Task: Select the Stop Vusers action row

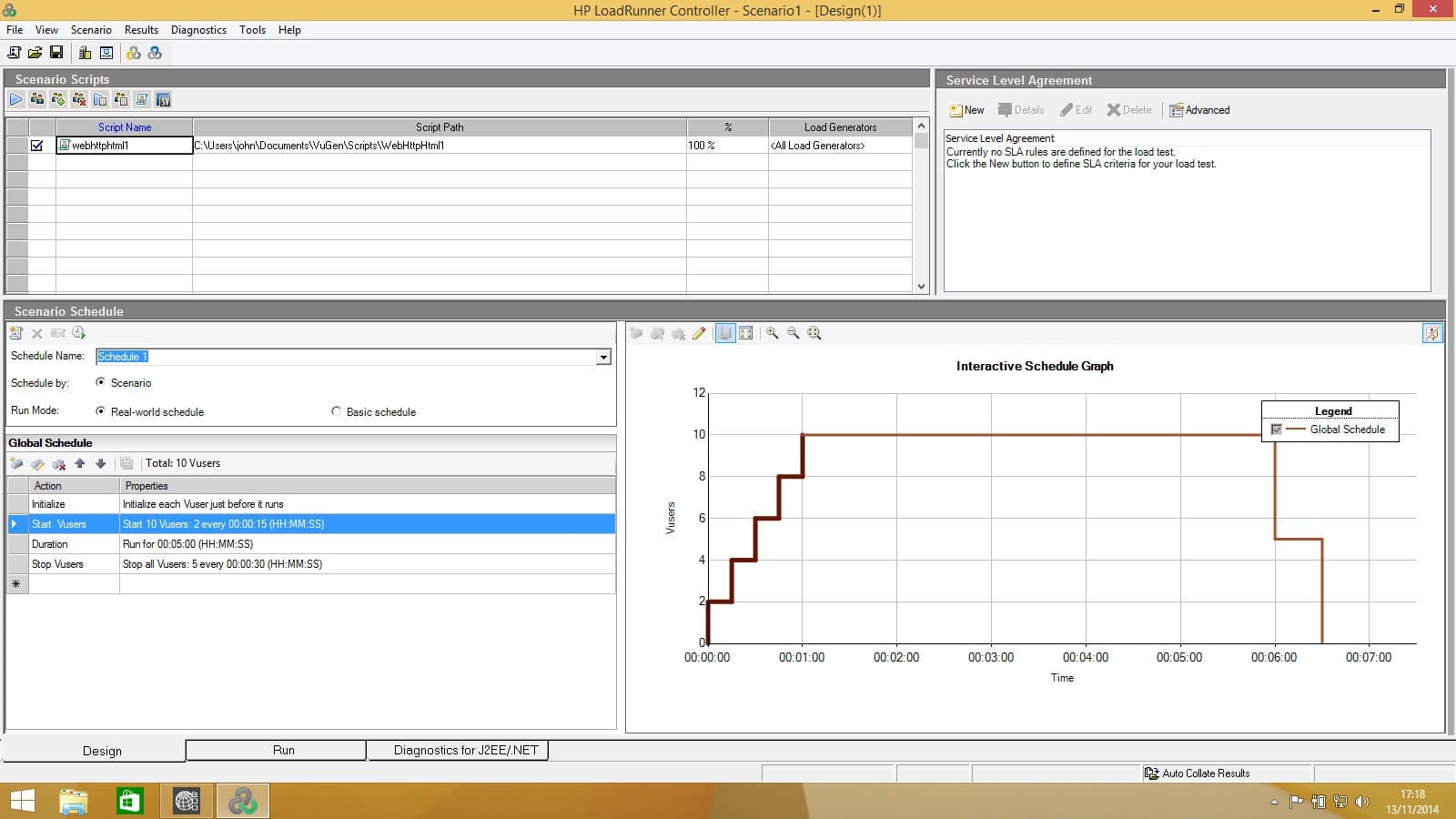Action: coord(311,564)
